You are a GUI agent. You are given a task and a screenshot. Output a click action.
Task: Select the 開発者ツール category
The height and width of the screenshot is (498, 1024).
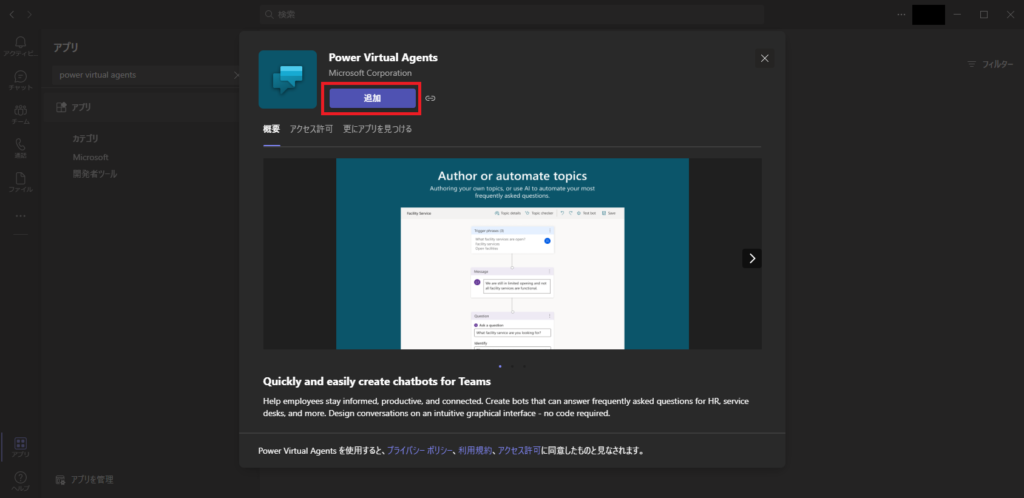pyautogui.click(x=95, y=174)
